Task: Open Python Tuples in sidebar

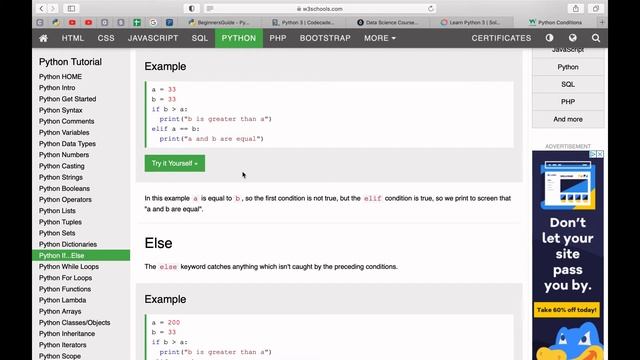Action: click(x=60, y=222)
